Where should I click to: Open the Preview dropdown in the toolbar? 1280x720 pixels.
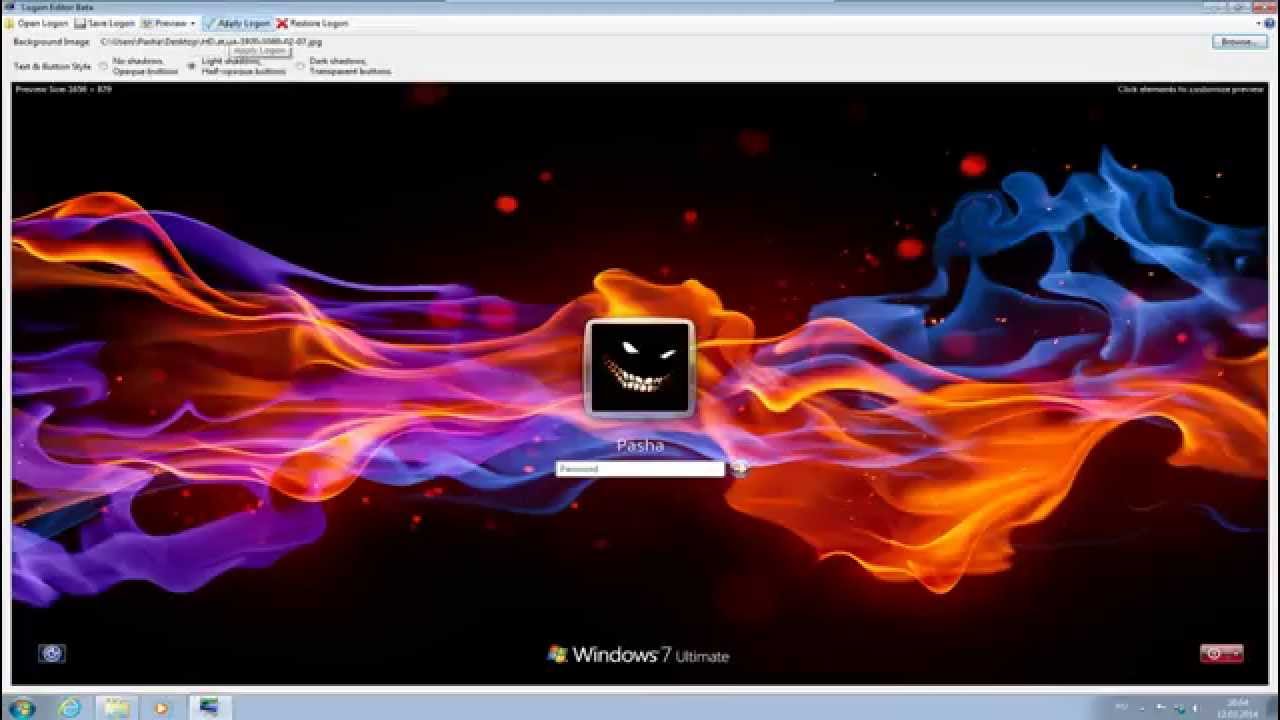pos(168,23)
